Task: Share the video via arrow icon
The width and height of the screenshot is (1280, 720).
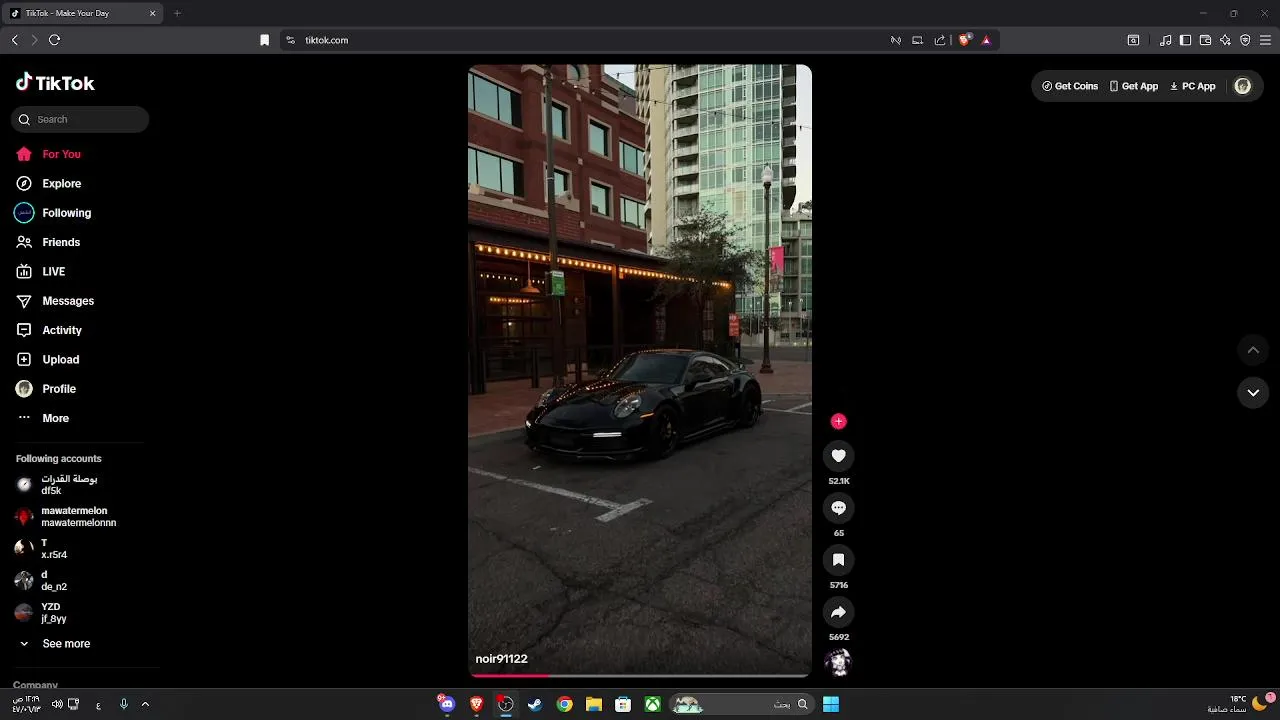Action: 838,612
